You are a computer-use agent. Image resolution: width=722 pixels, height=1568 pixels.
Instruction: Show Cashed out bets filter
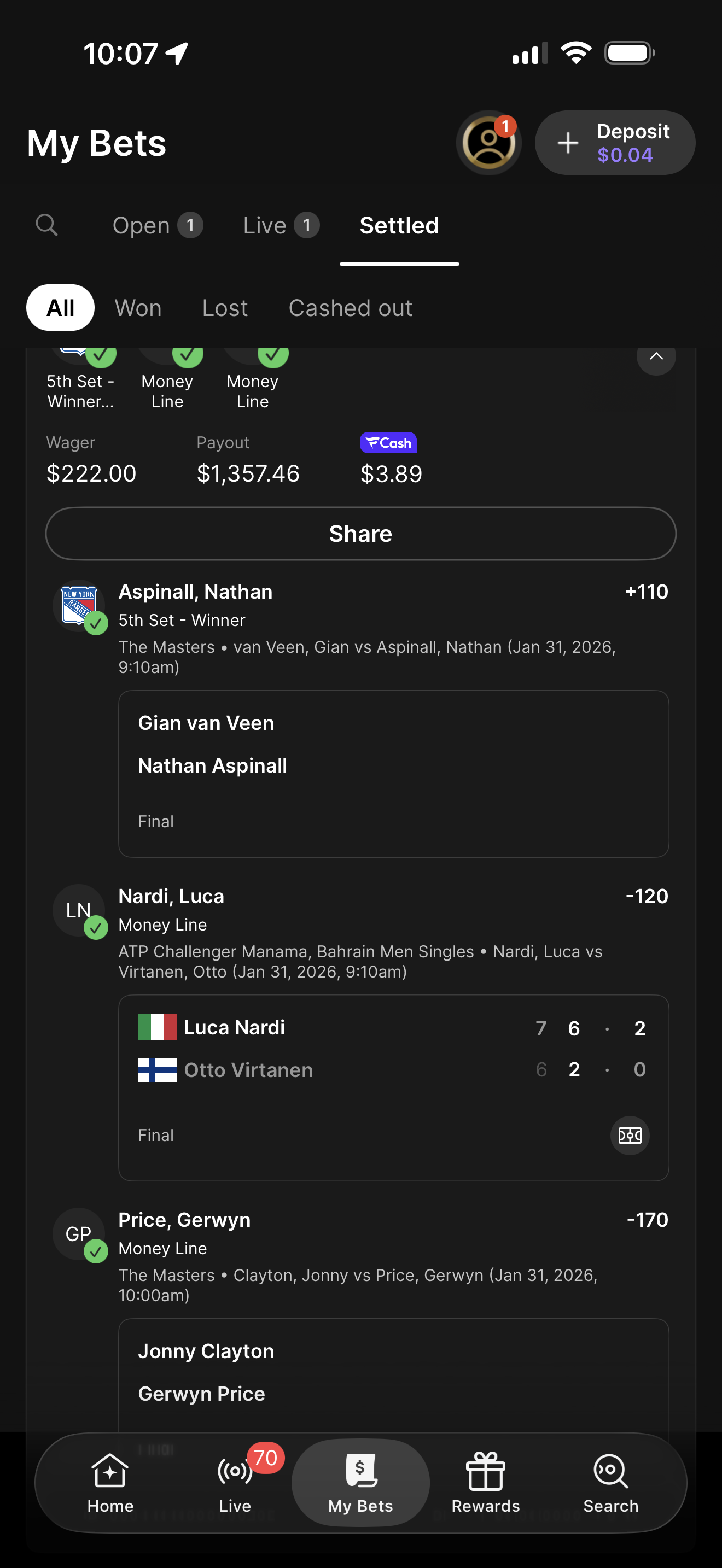point(350,308)
